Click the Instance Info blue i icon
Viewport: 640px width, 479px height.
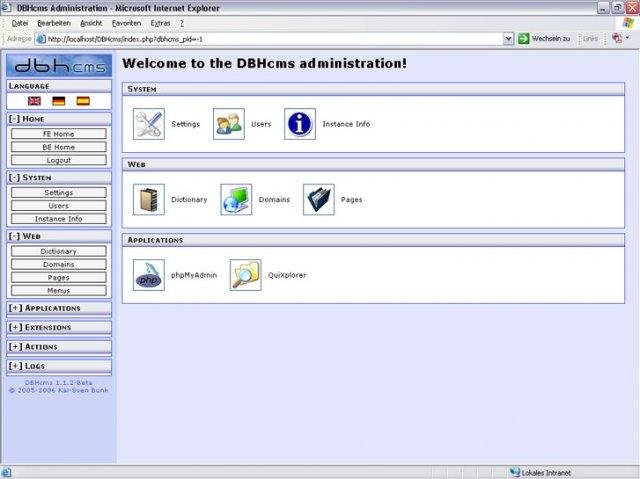pos(300,124)
